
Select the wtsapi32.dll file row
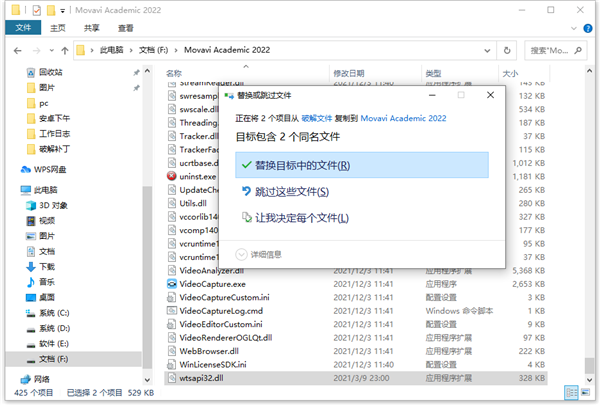pyautogui.click(x=200, y=379)
